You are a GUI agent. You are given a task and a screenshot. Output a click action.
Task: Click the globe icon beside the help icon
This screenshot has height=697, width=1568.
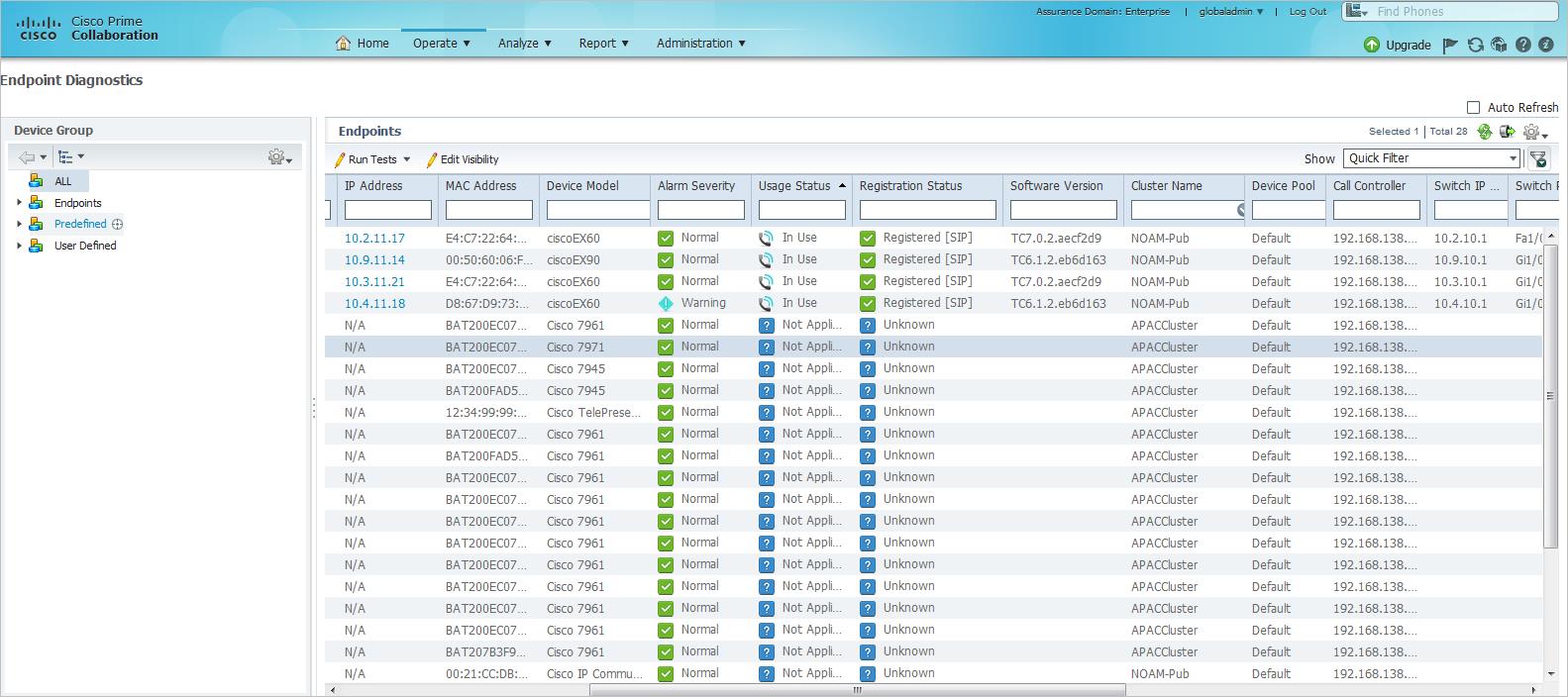click(x=1499, y=45)
